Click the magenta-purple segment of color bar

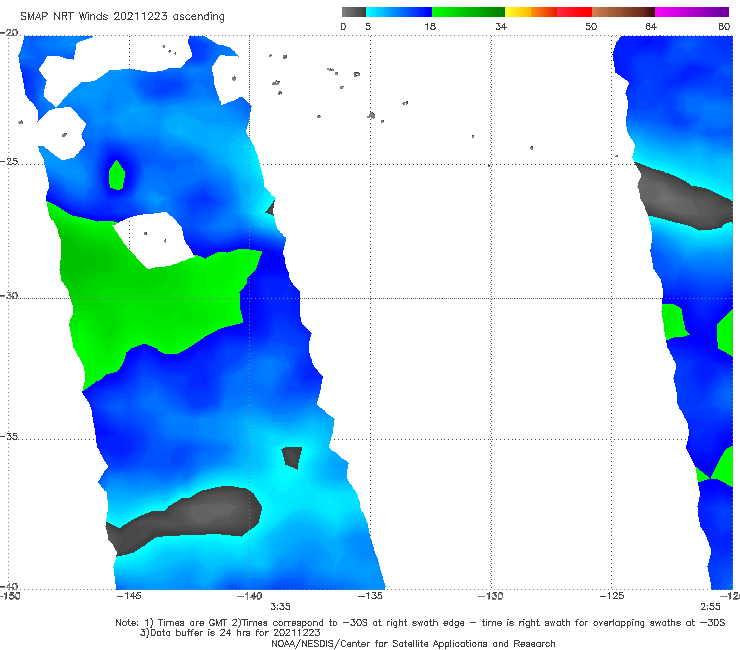pyautogui.click(x=692, y=12)
